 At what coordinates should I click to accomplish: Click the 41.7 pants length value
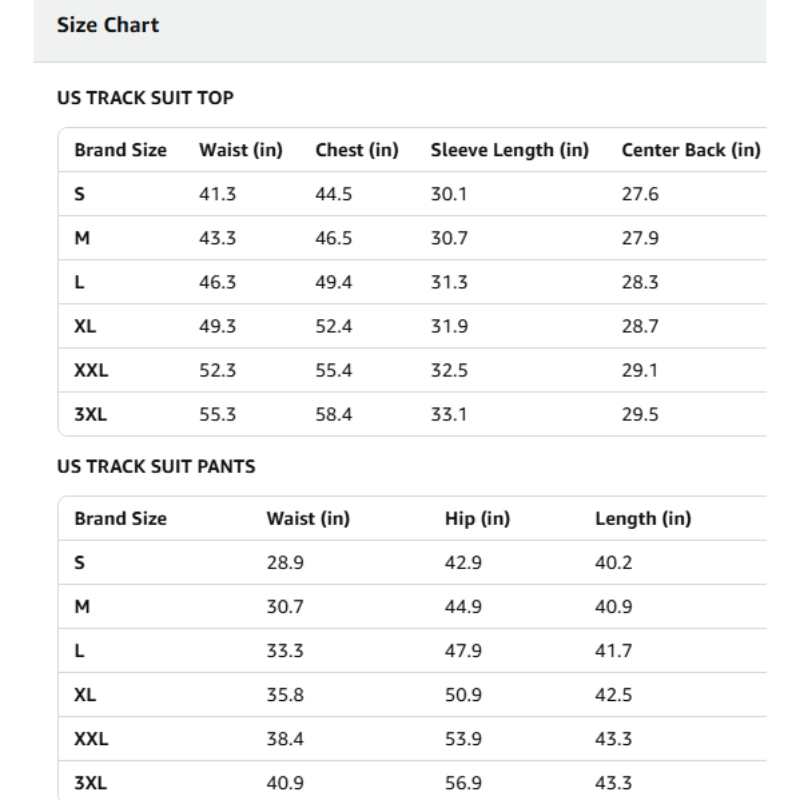tap(613, 651)
